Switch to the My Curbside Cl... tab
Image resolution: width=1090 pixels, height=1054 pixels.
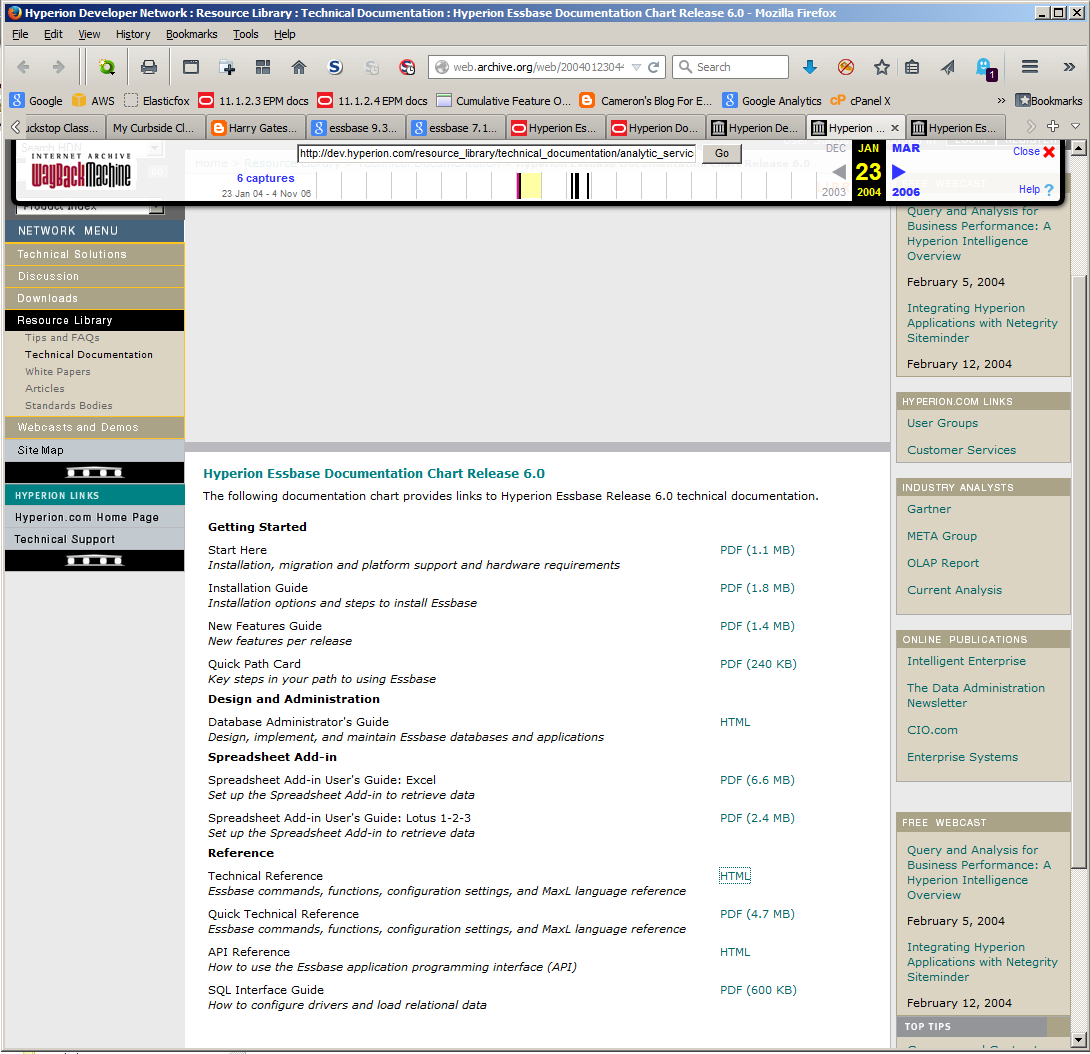point(155,128)
